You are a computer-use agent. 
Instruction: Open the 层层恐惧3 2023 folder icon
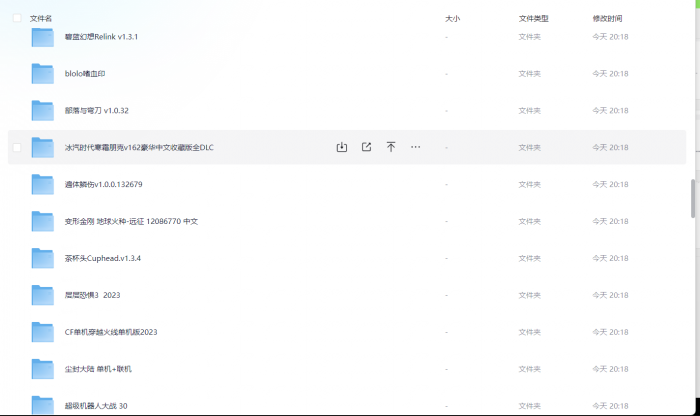pos(42,295)
